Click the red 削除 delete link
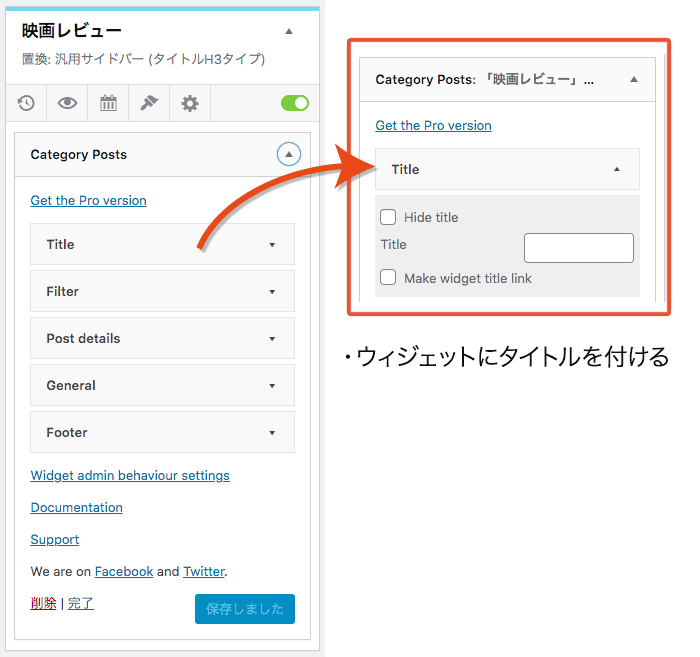Image resolution: width=700 pixels, height=657 pixels. click(43, 603)
